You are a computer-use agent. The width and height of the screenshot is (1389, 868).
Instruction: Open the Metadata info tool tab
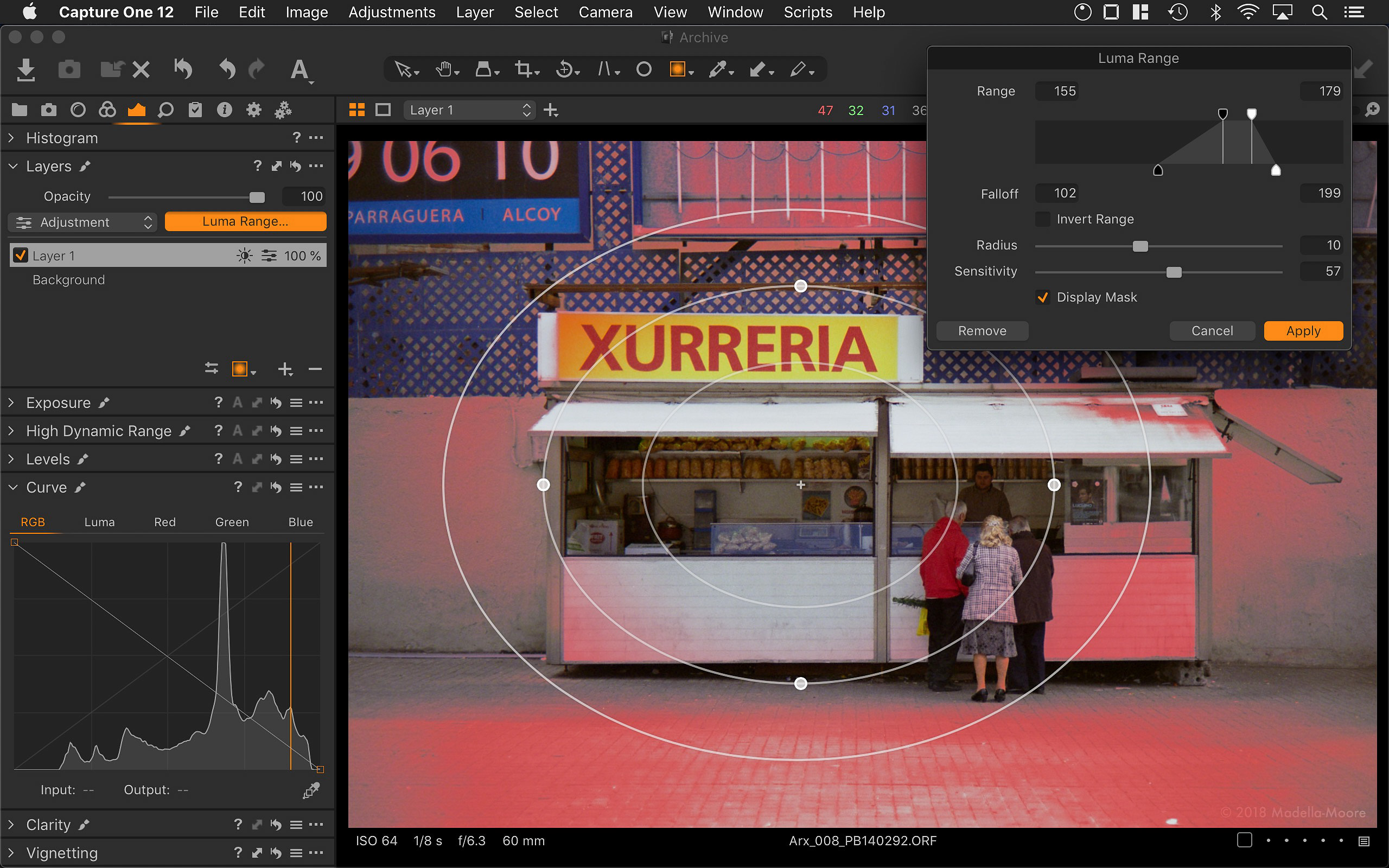[x=225, y=110]
